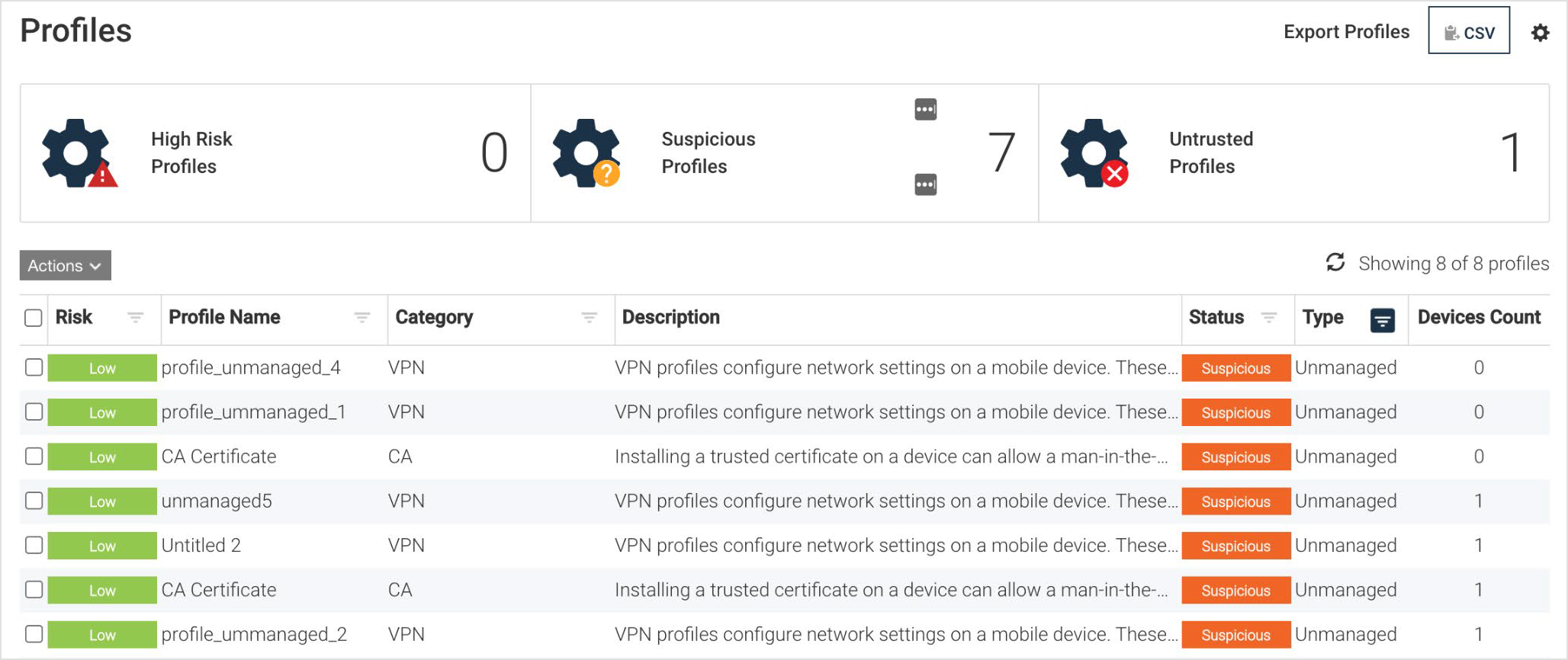The width and height of the screenshot is (1568, 660).
Task: Click the Profile Name column header
Action: coord(224,317)
